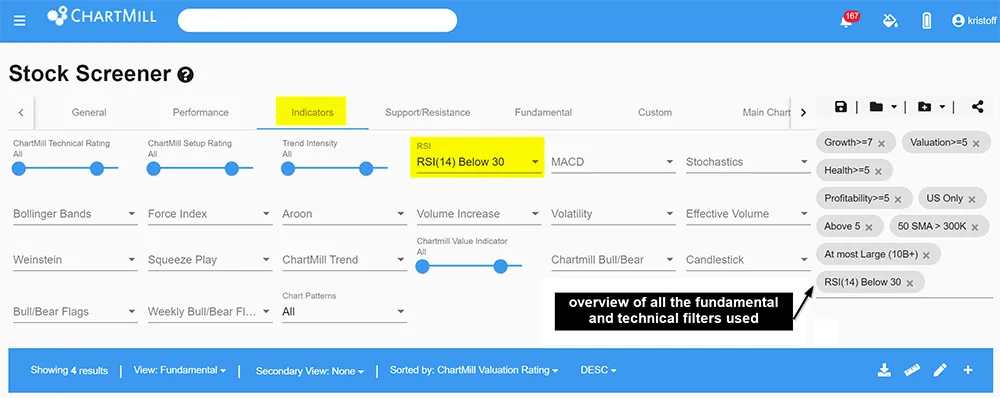
Task: Open notifications bell with 167 badge
Action: click(x=847, y=20)
